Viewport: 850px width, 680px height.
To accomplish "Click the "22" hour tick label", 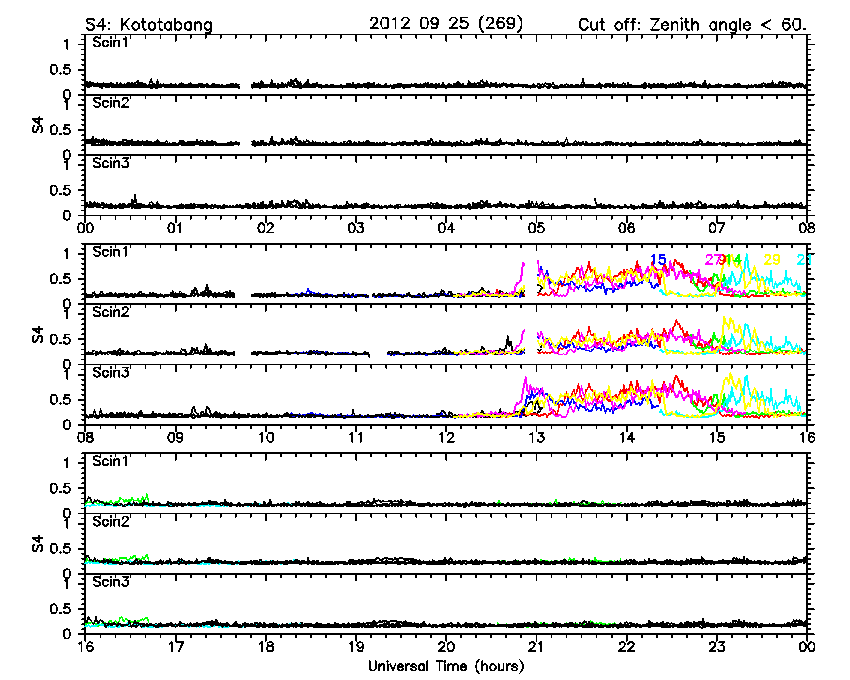I will [x=627, y=646].
